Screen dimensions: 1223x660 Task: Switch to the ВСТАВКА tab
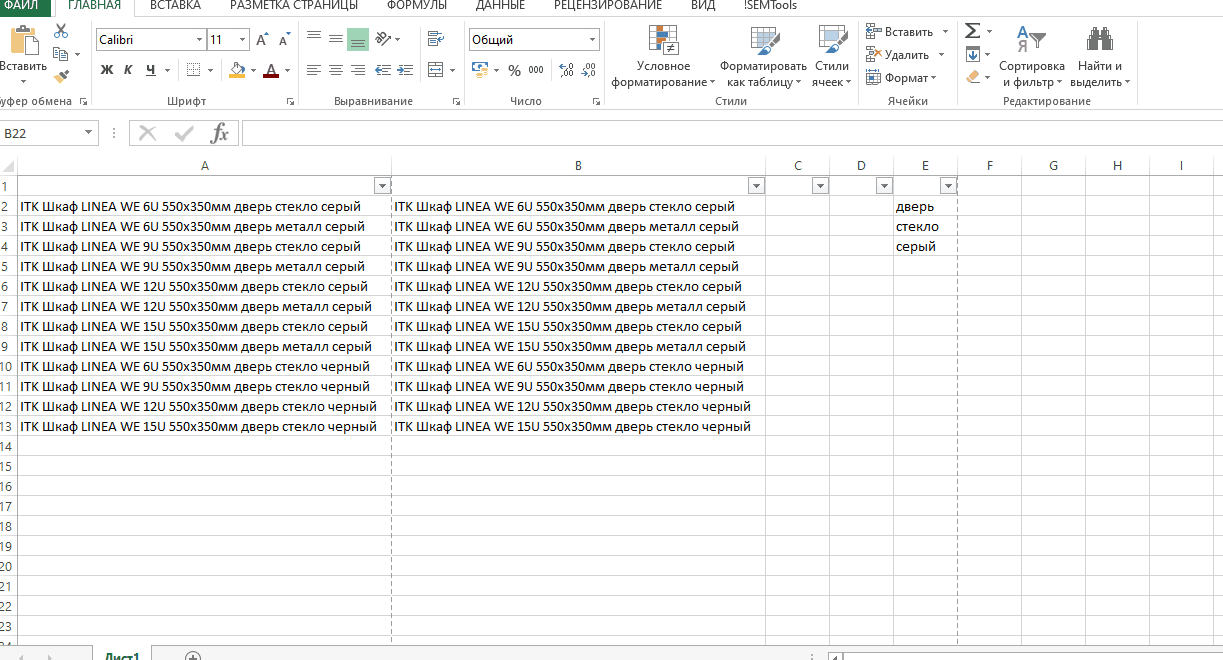click(175, 6)
